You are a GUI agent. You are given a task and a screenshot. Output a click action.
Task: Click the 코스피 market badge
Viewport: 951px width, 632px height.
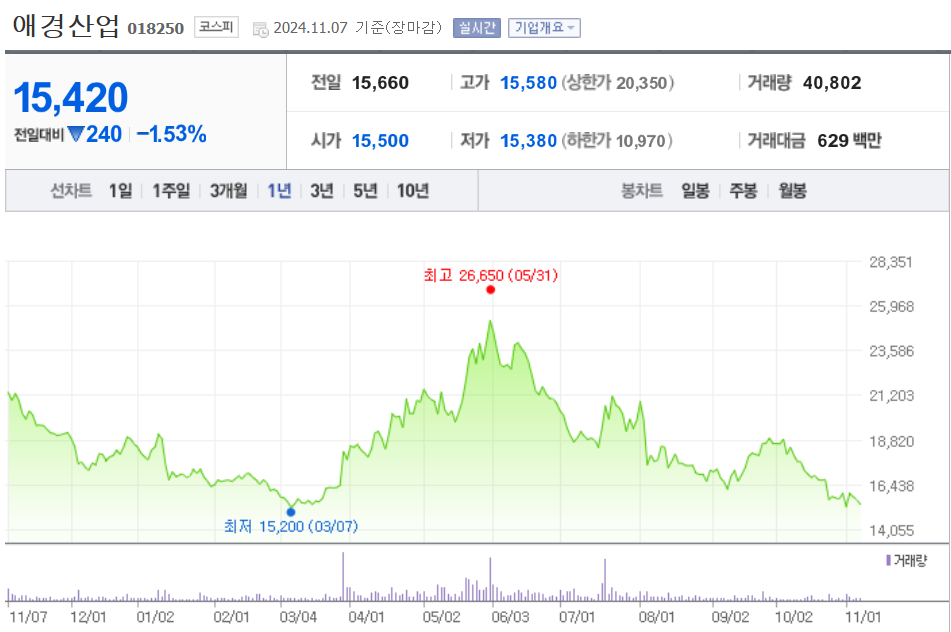pos(217,27)
